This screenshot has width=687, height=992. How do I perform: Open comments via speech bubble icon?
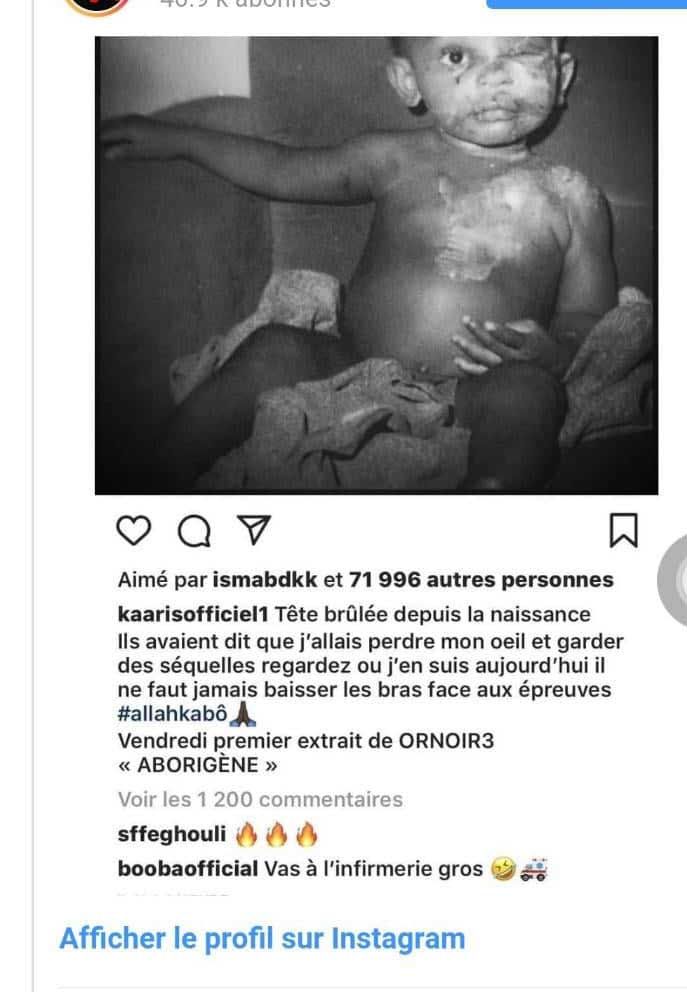(194, 531)
